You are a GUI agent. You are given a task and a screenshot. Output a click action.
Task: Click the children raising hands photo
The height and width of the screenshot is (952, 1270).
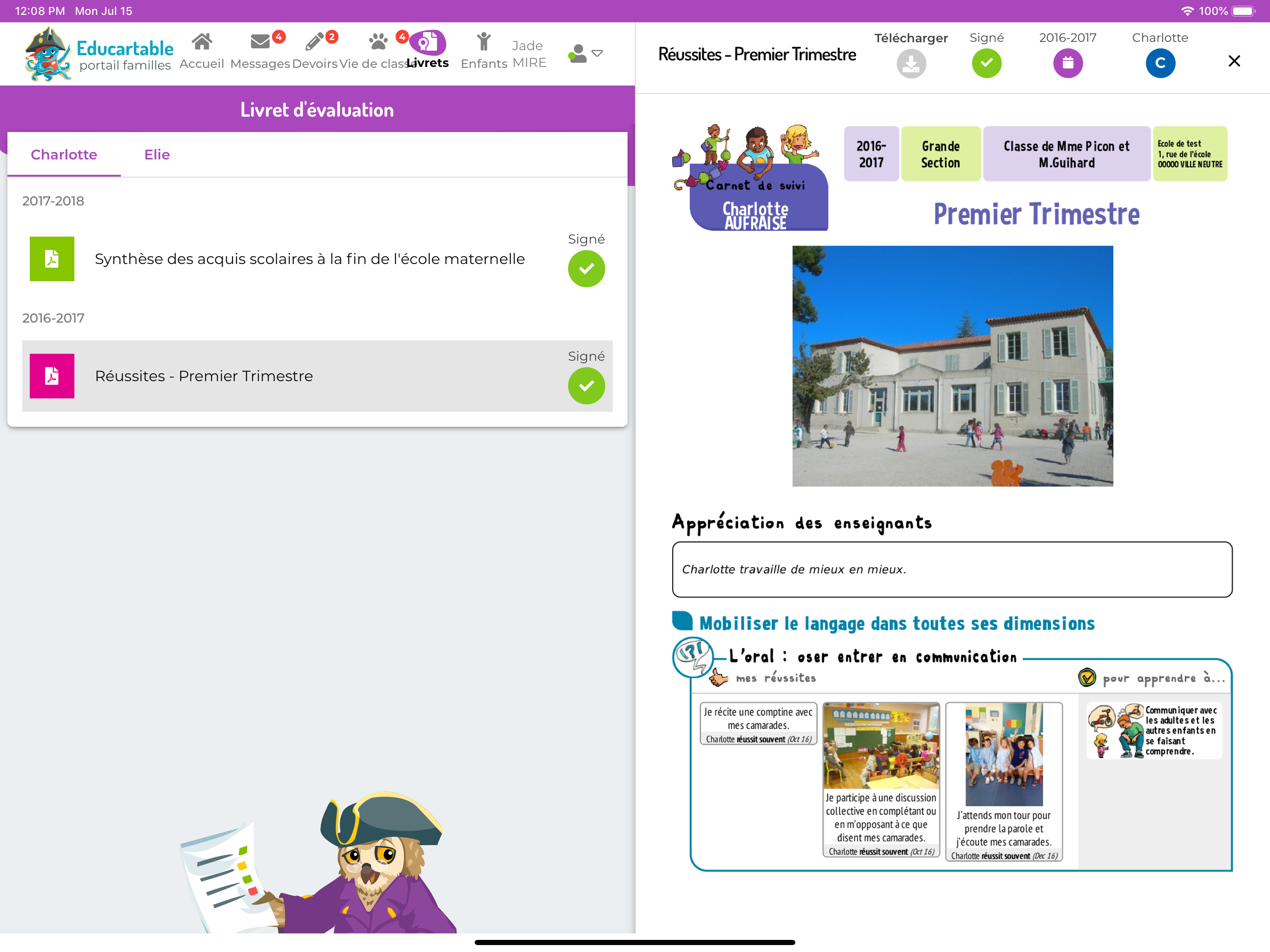pyautogui.click(x=1004, y=754)
